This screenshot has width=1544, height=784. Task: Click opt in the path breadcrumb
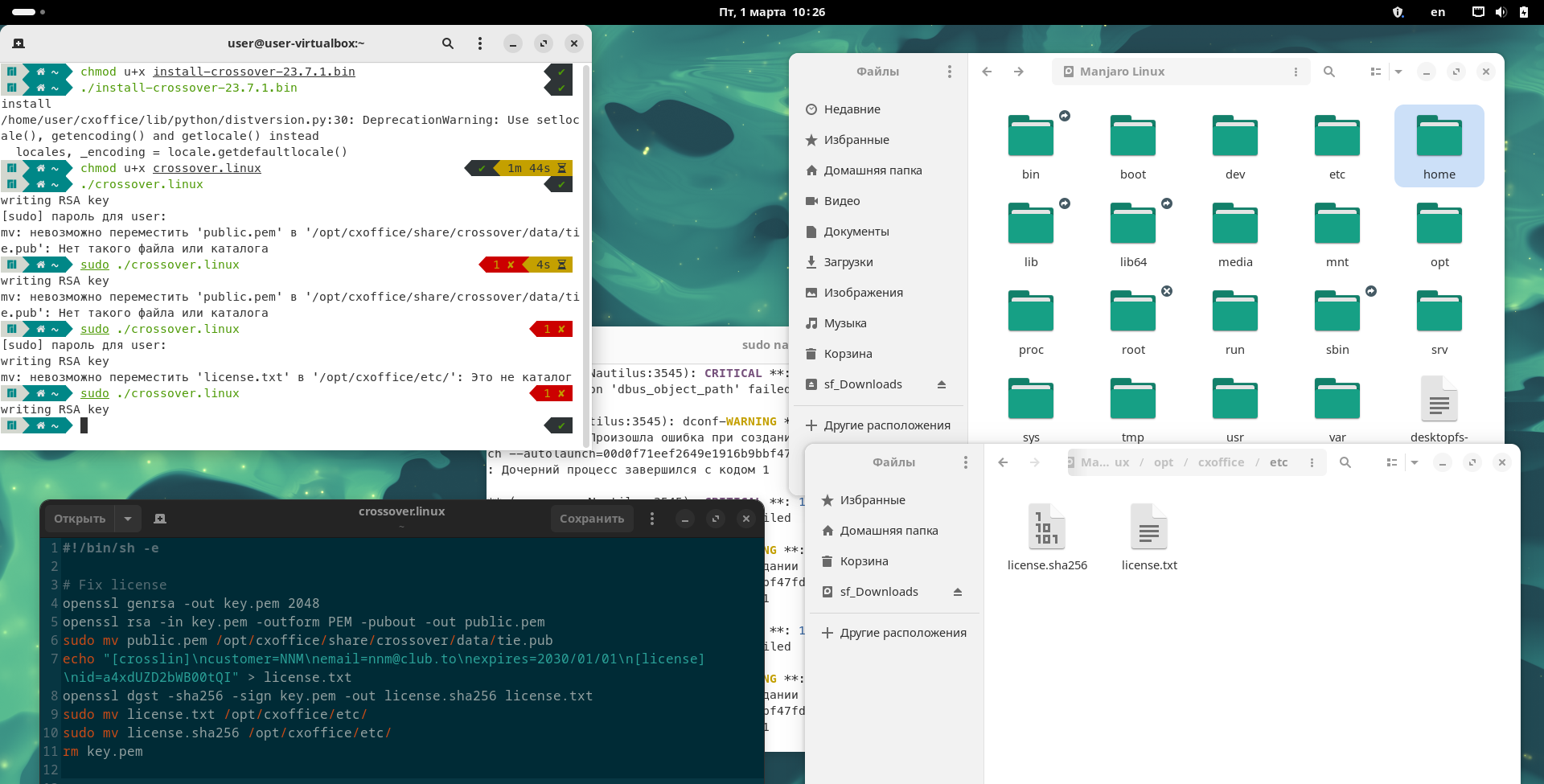point(1163,462)
